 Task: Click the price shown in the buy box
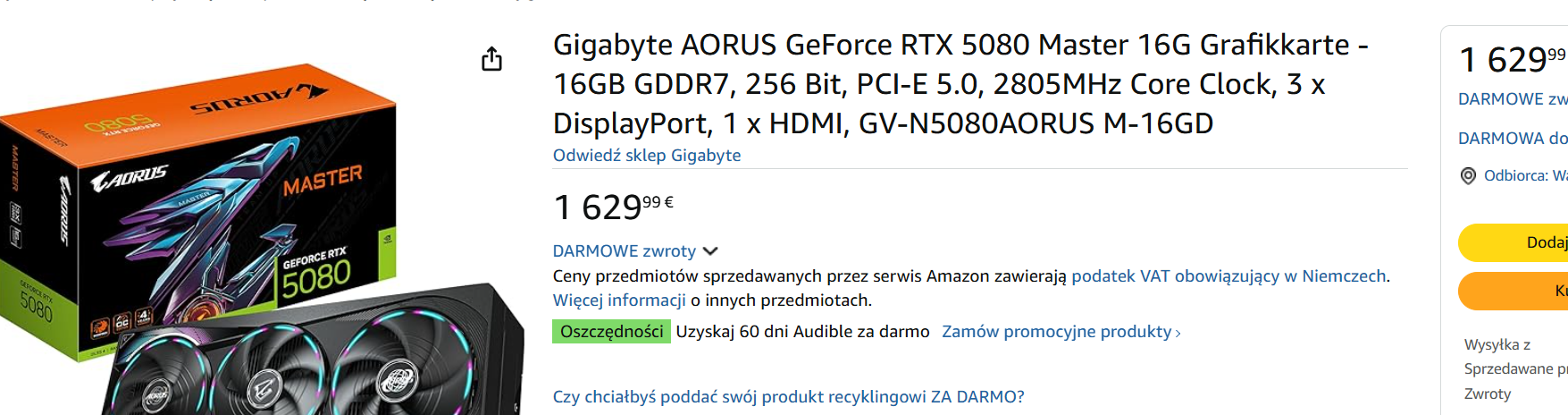[x=1512, y=60]
